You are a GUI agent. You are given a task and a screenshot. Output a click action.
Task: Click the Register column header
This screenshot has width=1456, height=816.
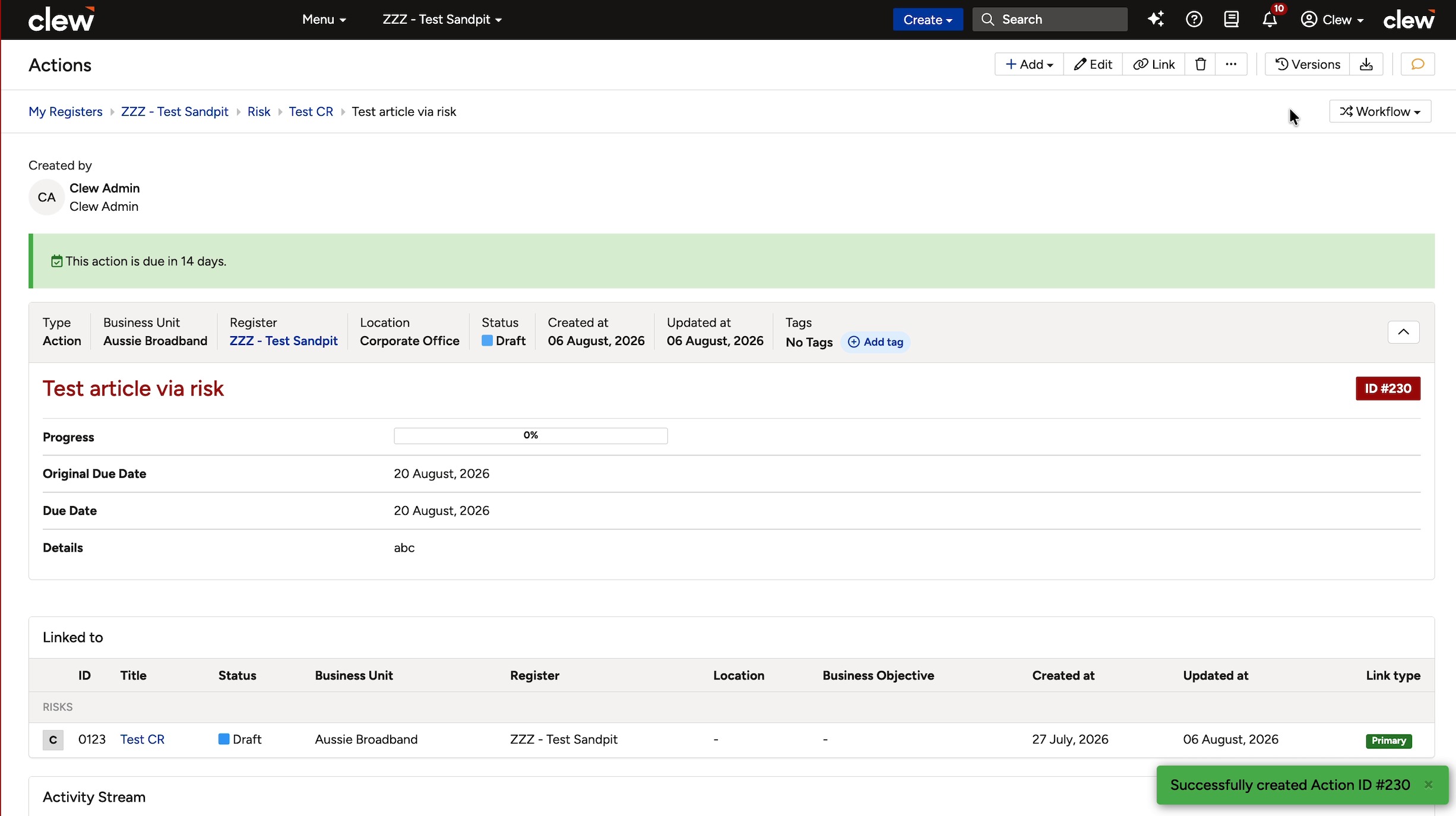coord(534,675)
